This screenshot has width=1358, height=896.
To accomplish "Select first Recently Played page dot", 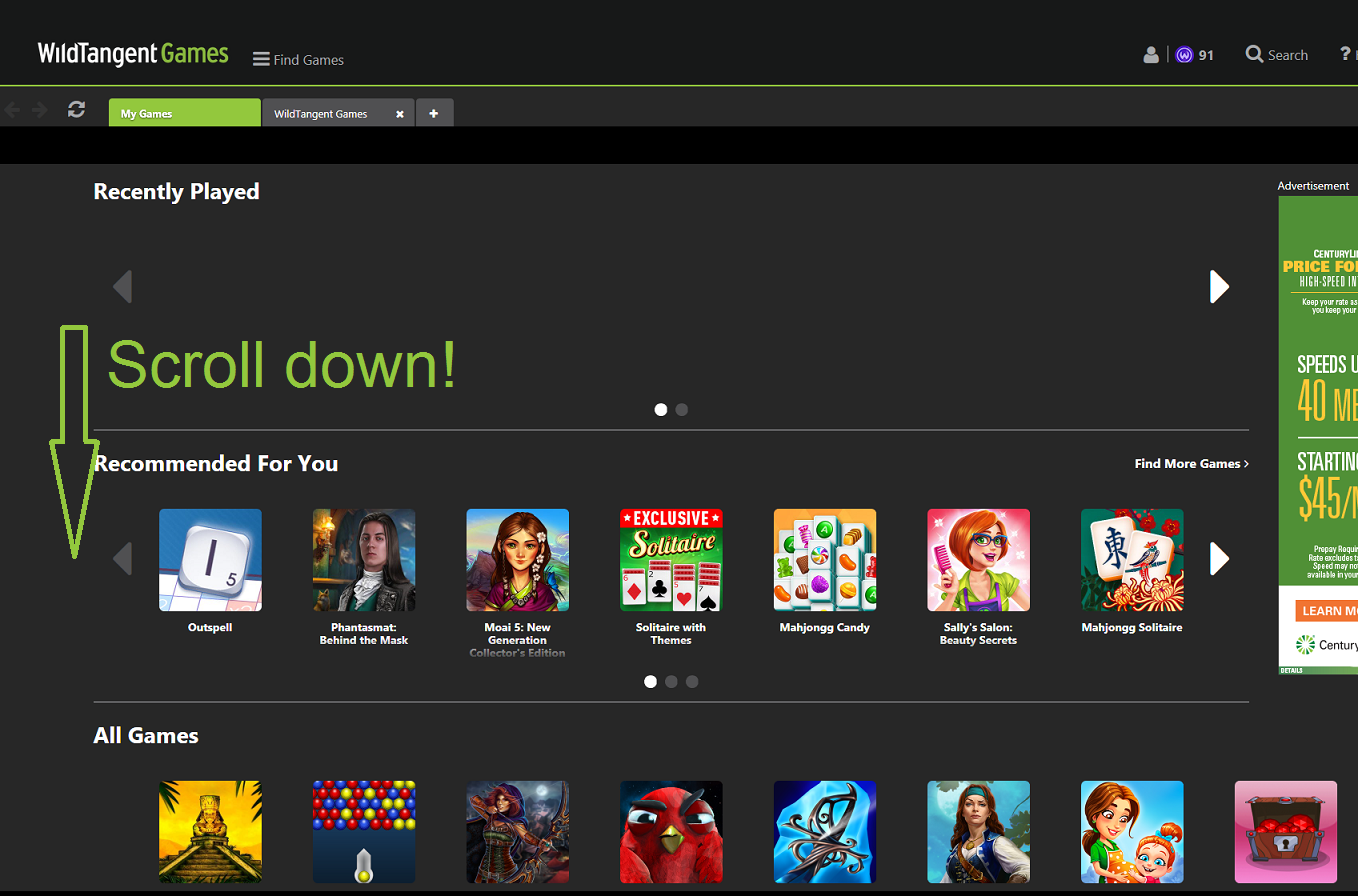I will (x=661, y=409).
